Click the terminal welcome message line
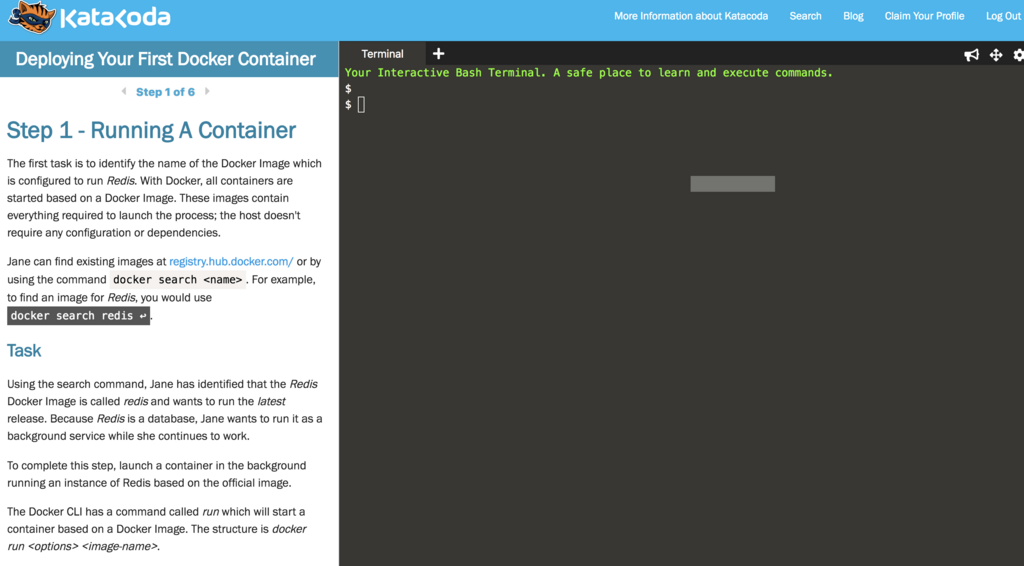 [588, 72]
